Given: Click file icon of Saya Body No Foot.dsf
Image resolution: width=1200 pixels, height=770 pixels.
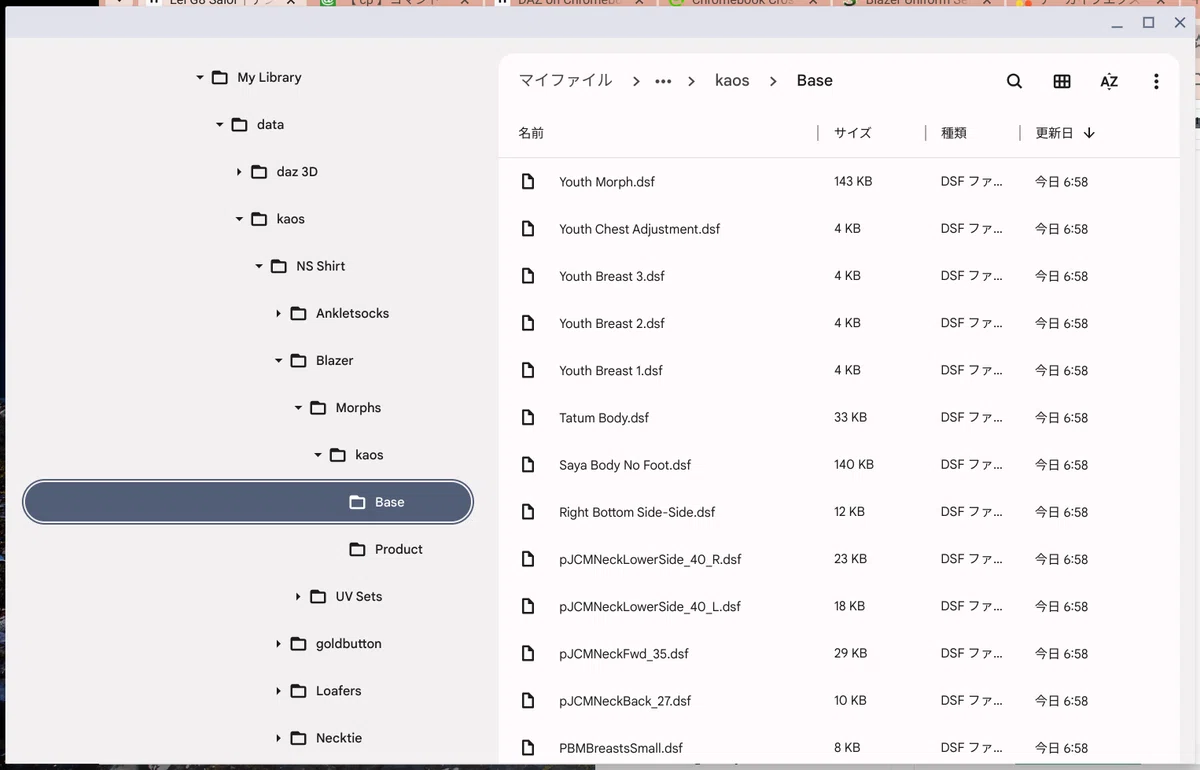Looking at the screenshot, I should coord(528,465).
